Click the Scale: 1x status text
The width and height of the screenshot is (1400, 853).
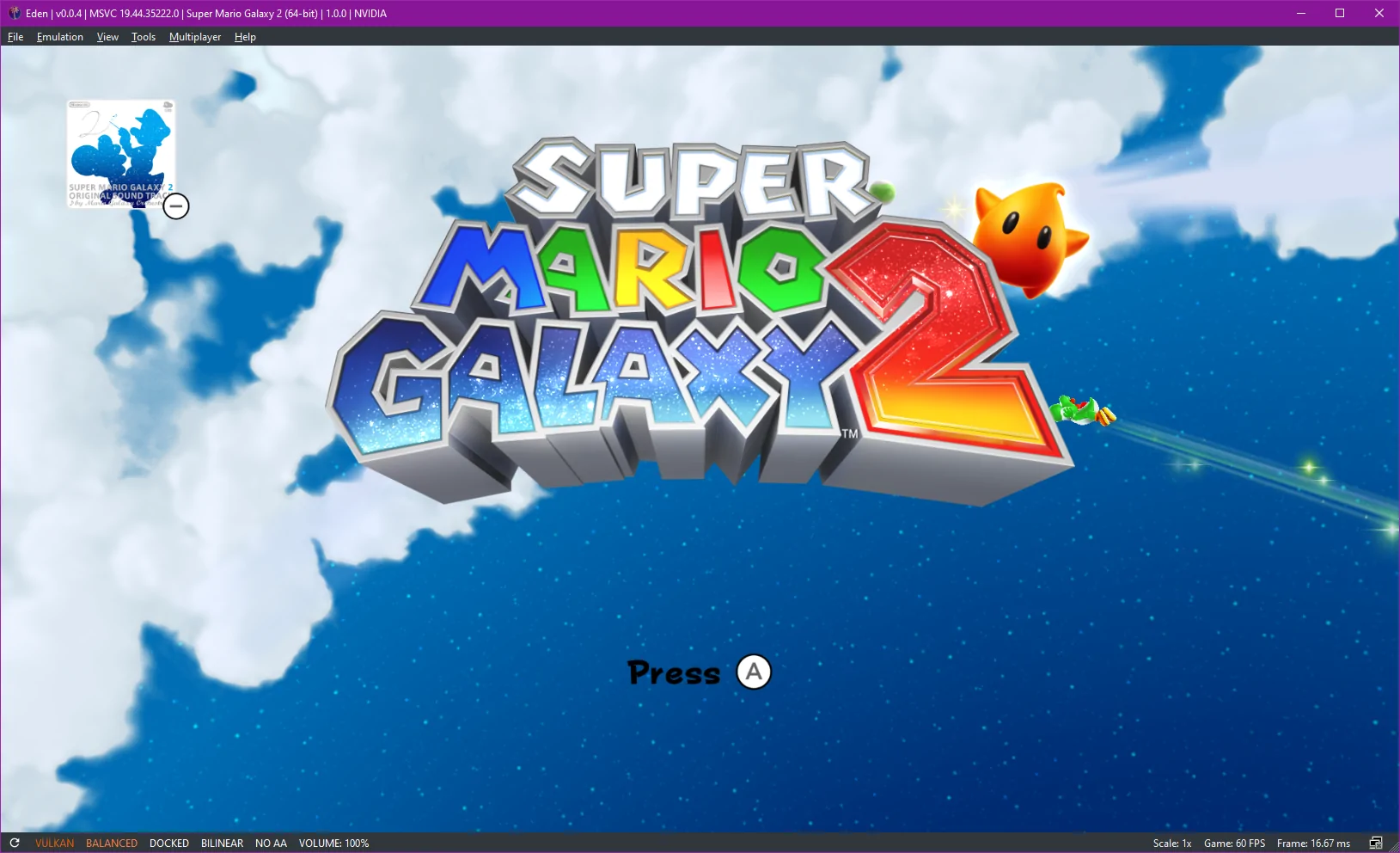tap(1172, 844)
